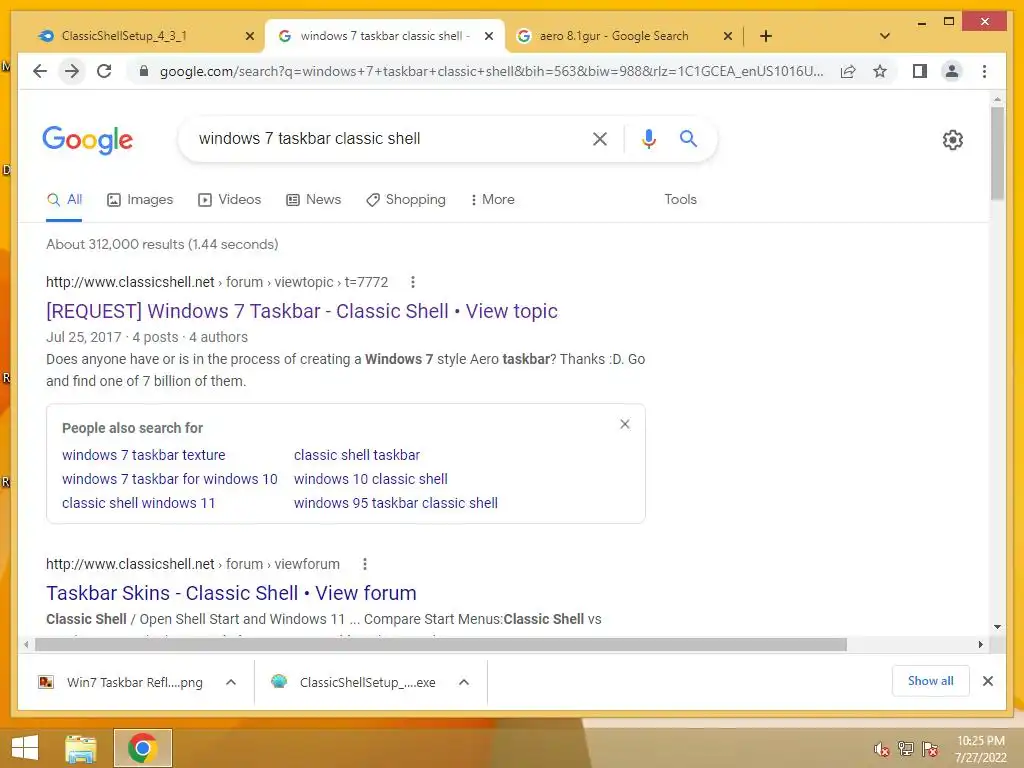Image resolution: width=1024 pixels, height=768 pixels.
Task: Click the scroll down arrow
Action: coord(997,627)
